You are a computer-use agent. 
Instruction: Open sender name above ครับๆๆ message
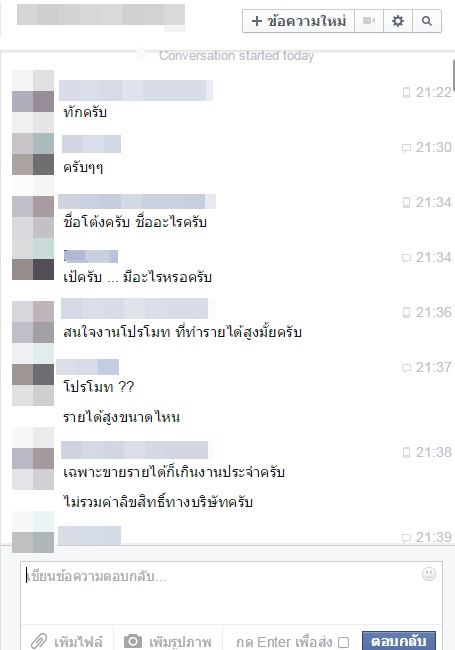91,144
